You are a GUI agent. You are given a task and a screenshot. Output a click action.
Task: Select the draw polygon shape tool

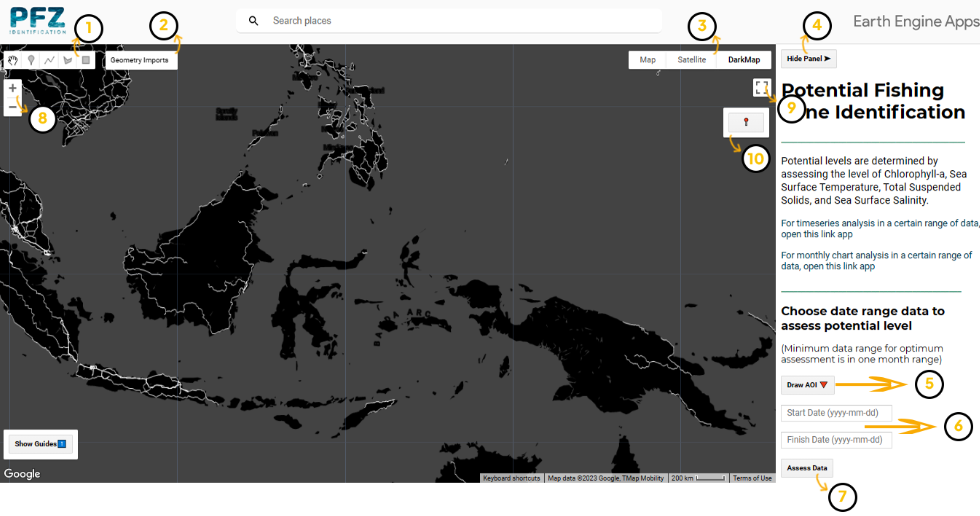pos(68,60)
